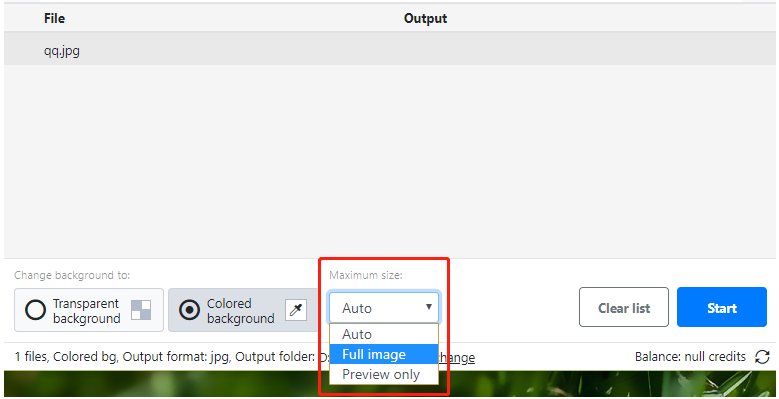Click the Start button

[x=722, y=307]
